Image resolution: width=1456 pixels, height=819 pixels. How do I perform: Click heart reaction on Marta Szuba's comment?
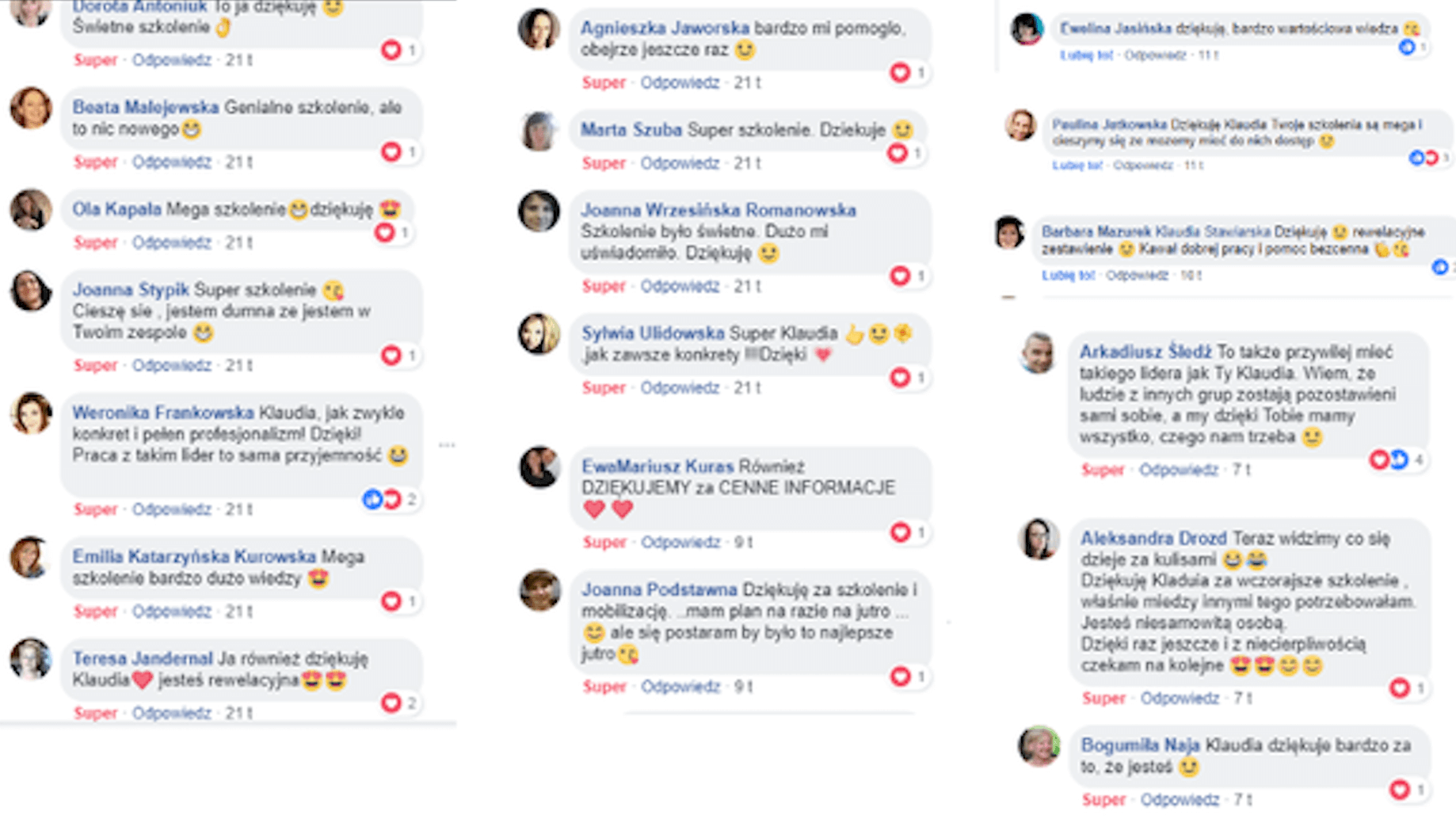(x=898, y=152)
